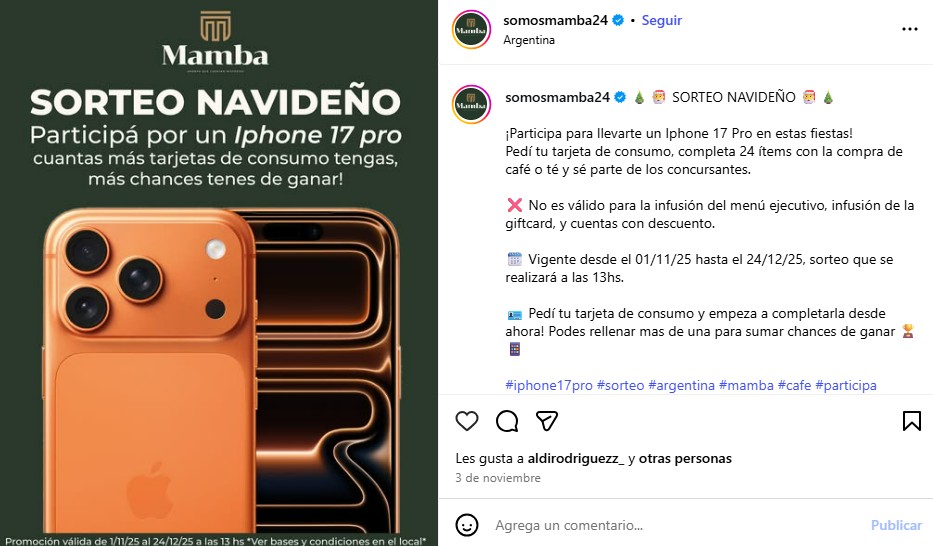933x546 pixels.
Task: Click the Seguir follow button
Action: click(x=662, y=20)
